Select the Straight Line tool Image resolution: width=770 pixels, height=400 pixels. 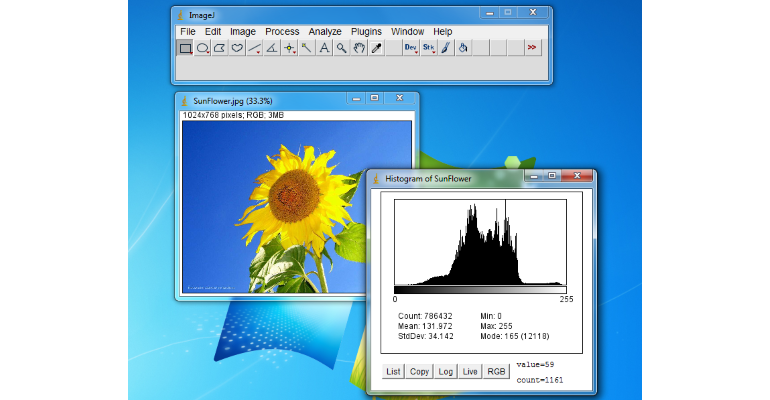[254, 48]
